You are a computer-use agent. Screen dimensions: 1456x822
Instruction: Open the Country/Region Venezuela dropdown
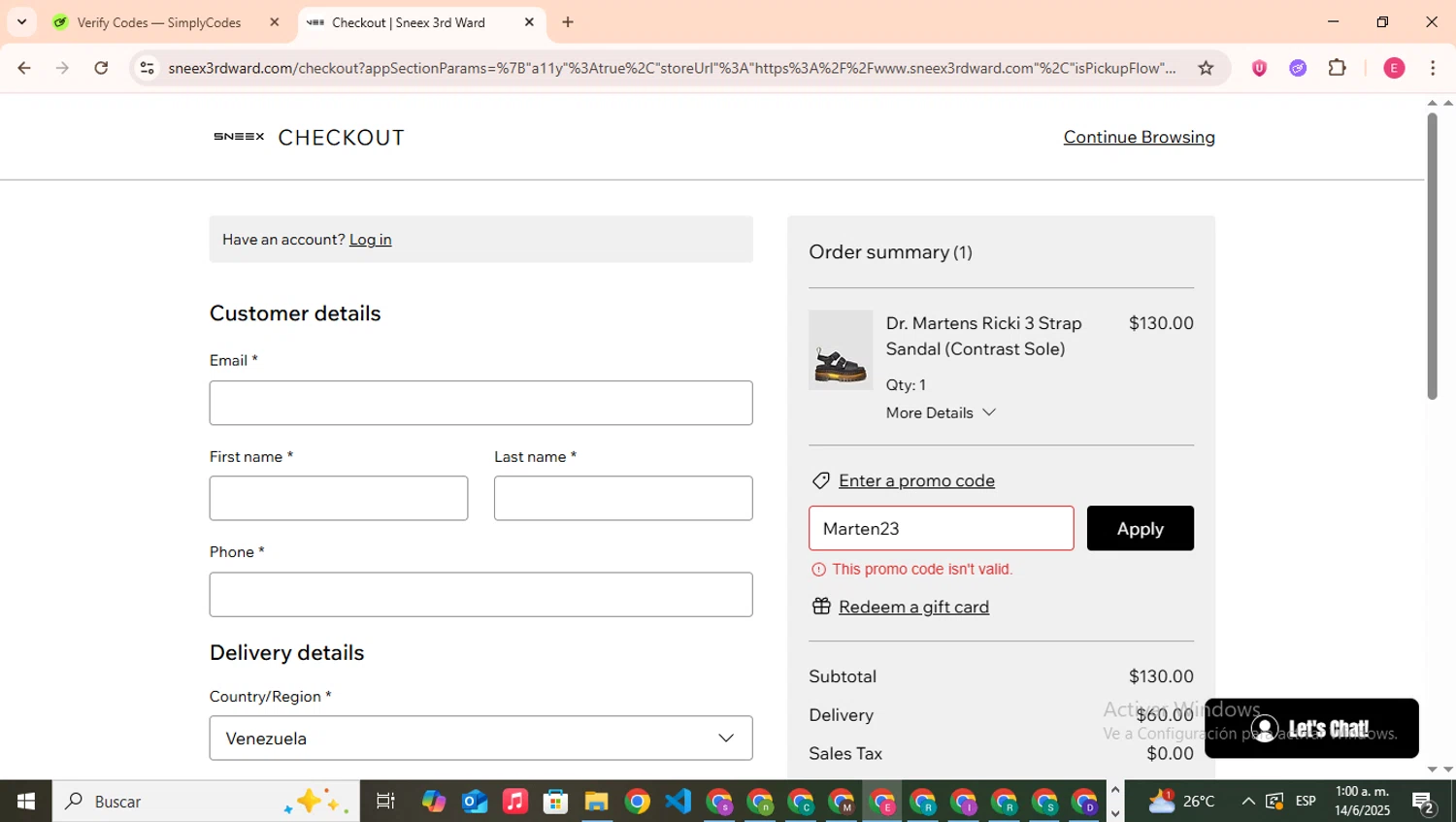[480, 739]
